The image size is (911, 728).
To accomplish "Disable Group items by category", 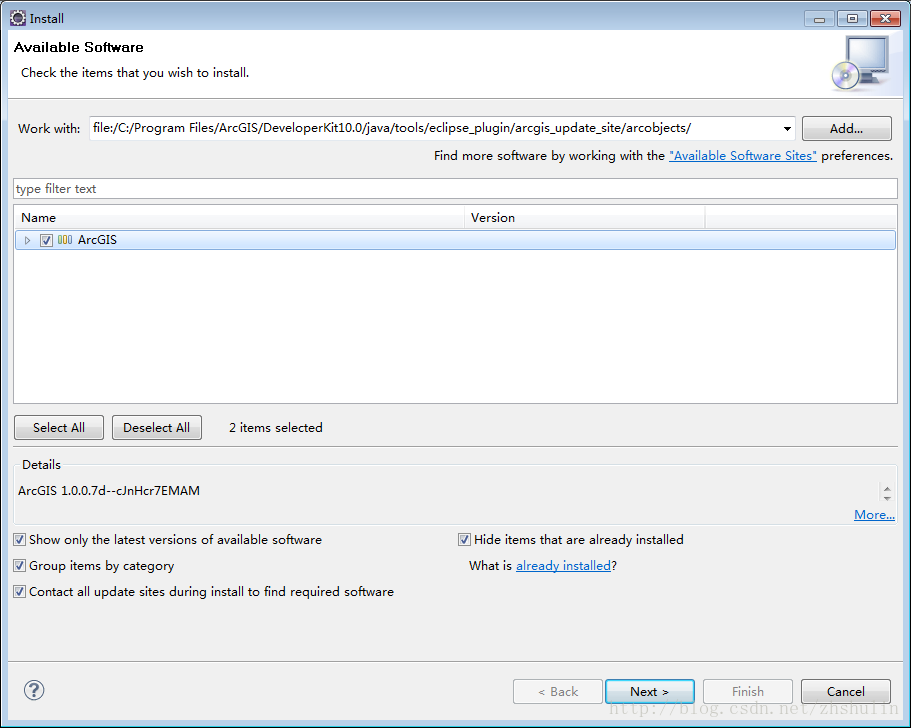I will (20, 566).
